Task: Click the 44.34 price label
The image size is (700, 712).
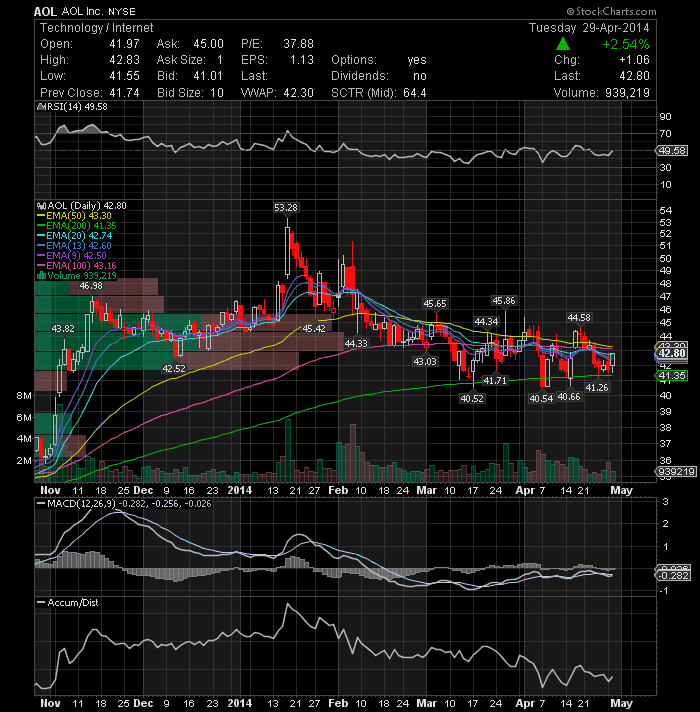Action: coord(486,321)
